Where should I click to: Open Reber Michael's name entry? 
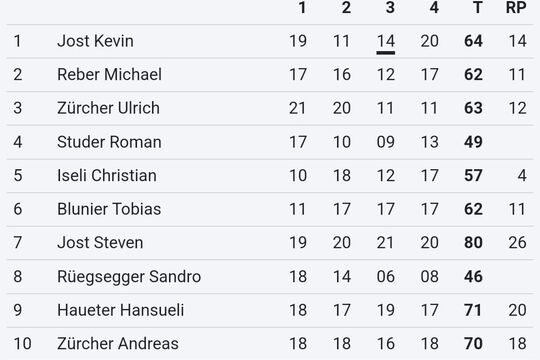[x=109, y=74]
